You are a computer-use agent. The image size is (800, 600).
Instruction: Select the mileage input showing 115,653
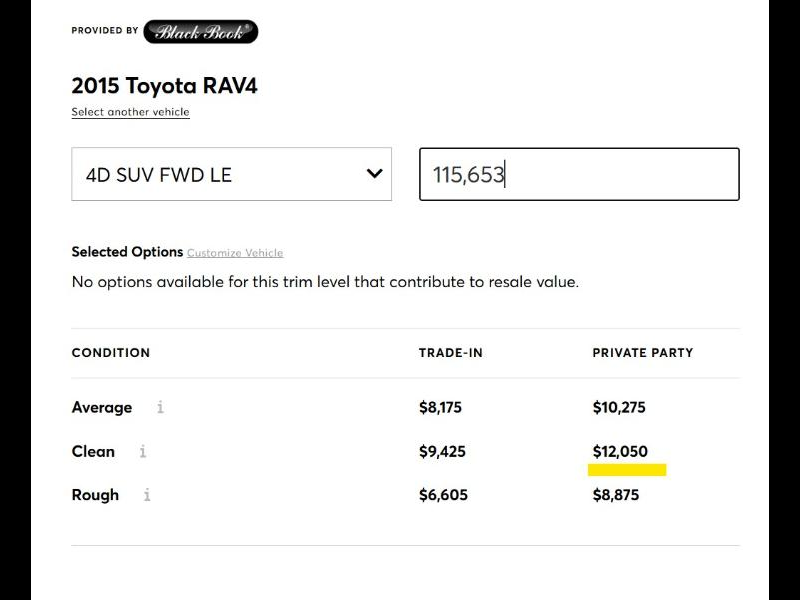pos(580,174)
